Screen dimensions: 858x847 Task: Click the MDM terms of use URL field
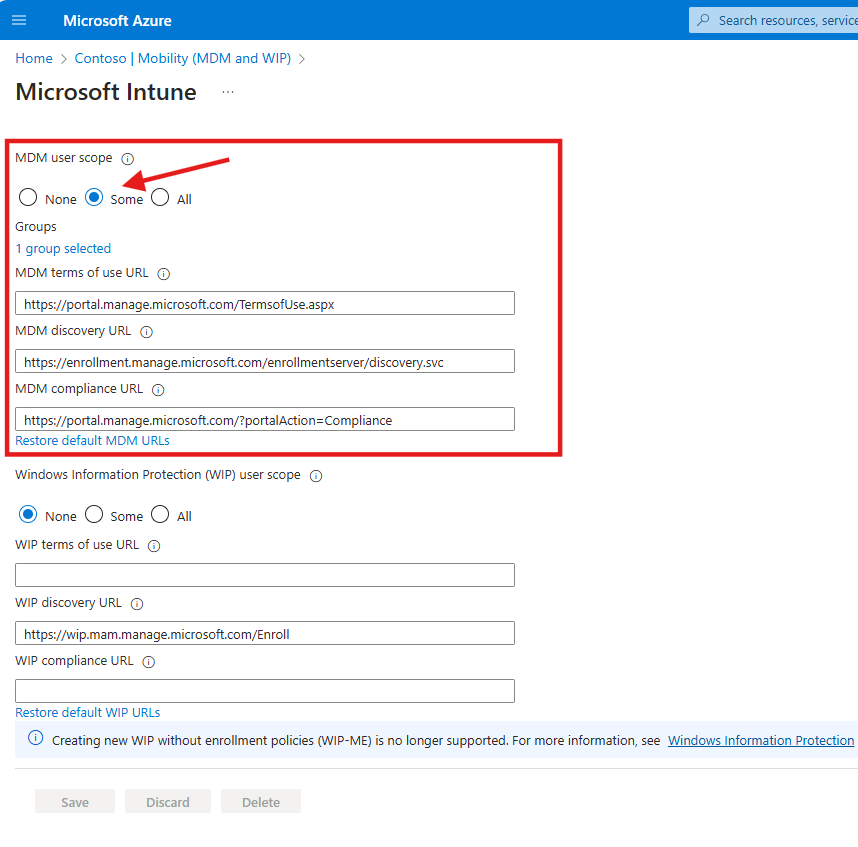(265, 303)
